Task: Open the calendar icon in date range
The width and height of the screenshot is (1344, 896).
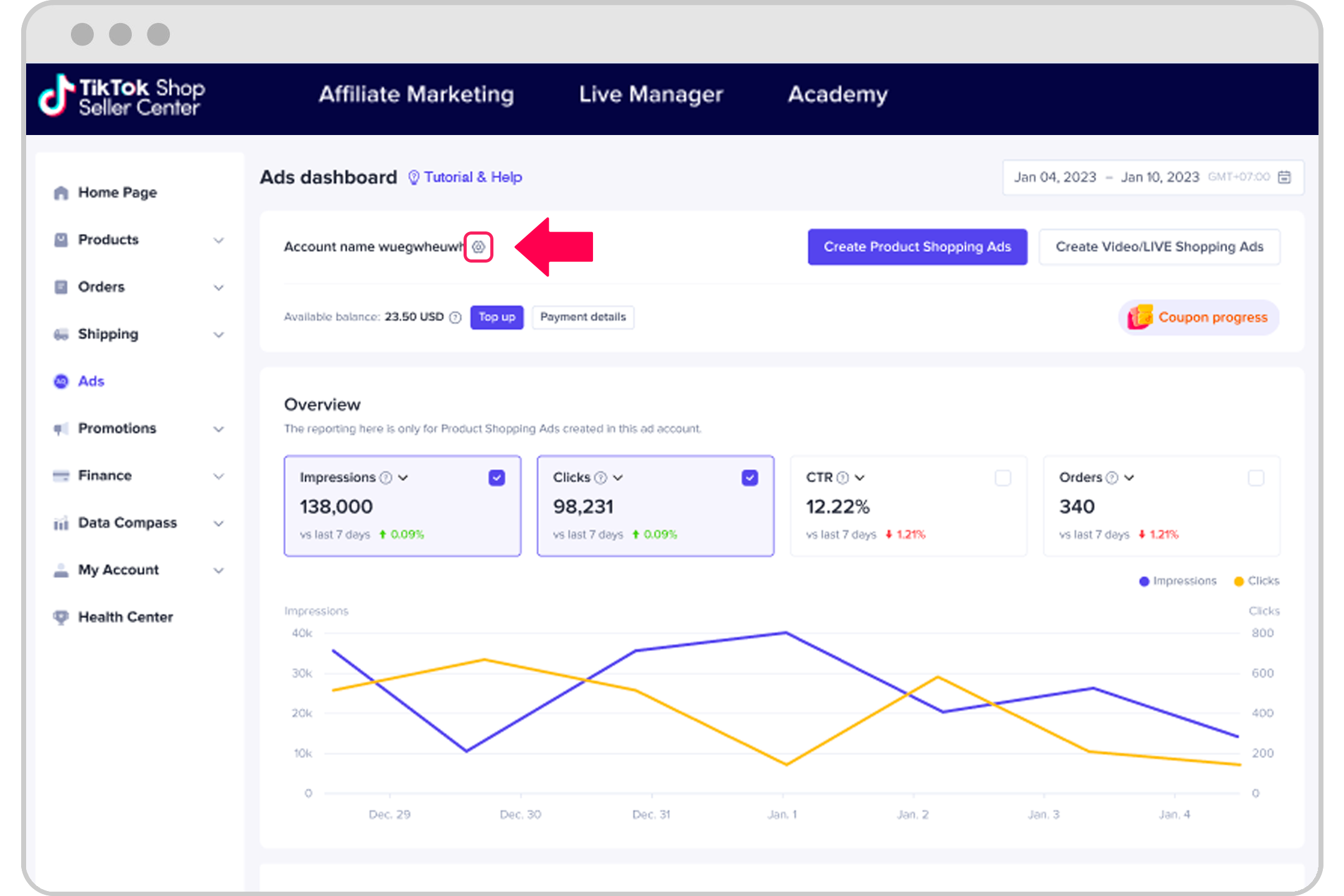Action: (1284, 177)
